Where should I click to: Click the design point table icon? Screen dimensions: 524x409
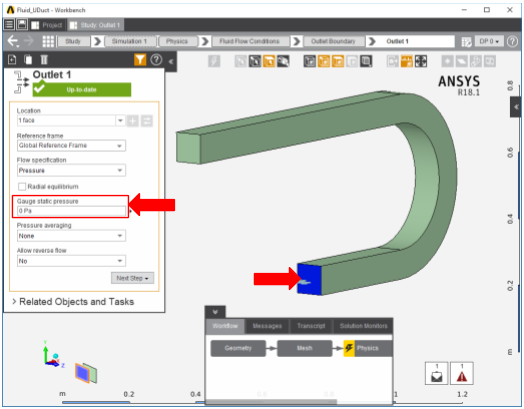(x=466, y=42)
